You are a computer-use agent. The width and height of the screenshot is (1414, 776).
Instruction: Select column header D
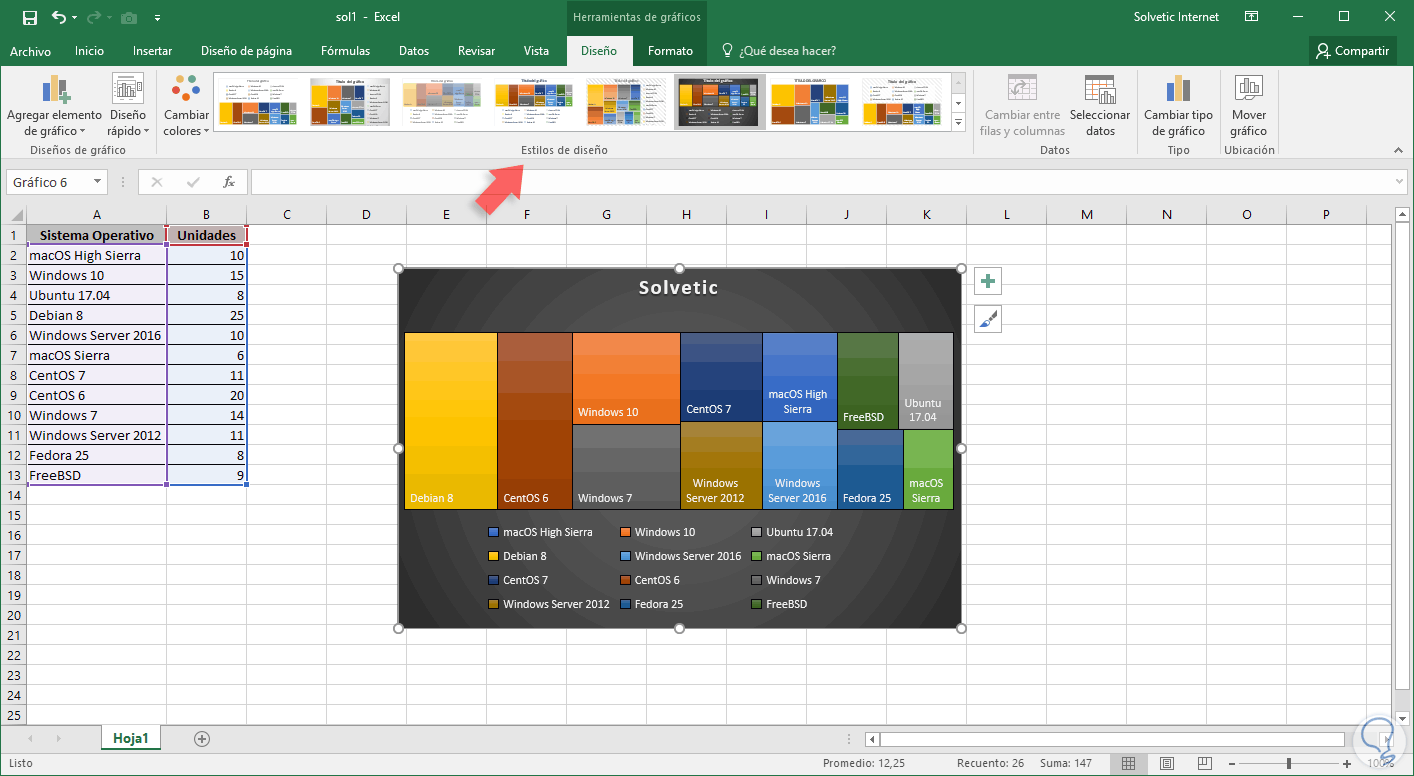click(x=366, y=215)
